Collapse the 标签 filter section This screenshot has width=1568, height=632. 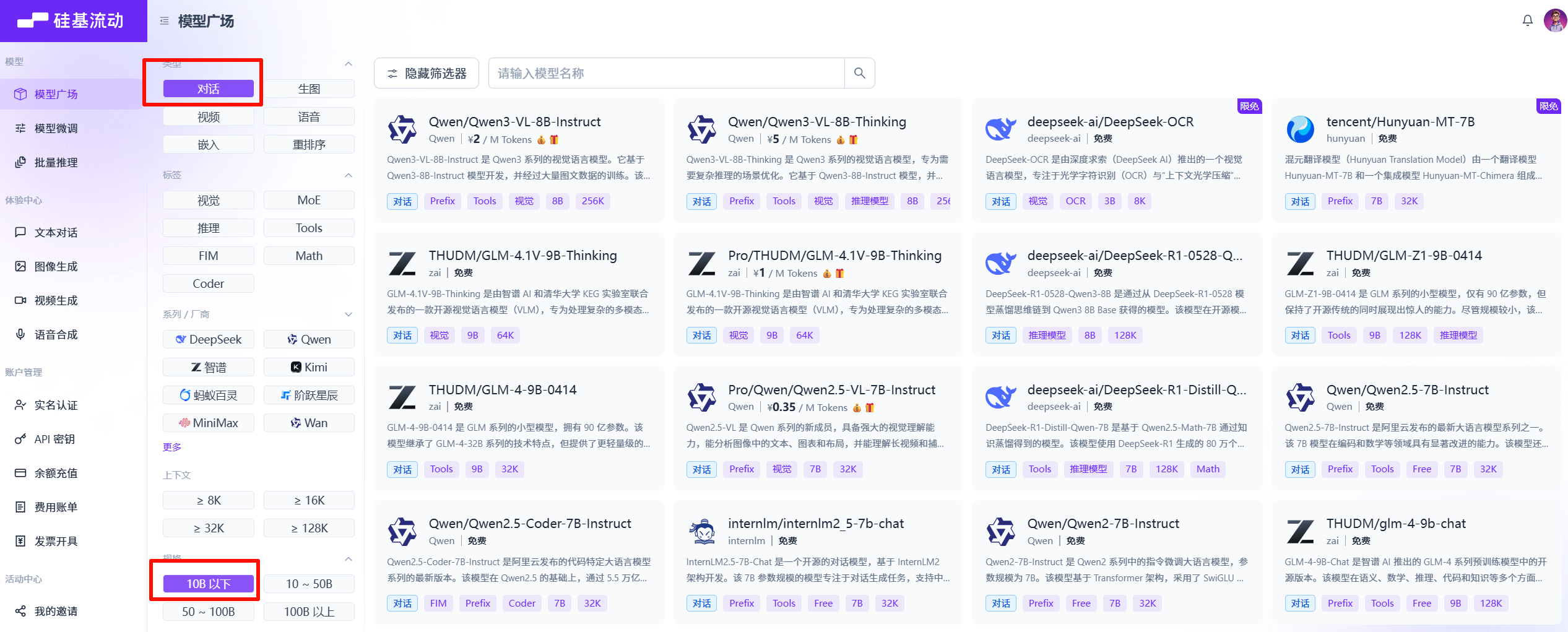click(349, 175)
